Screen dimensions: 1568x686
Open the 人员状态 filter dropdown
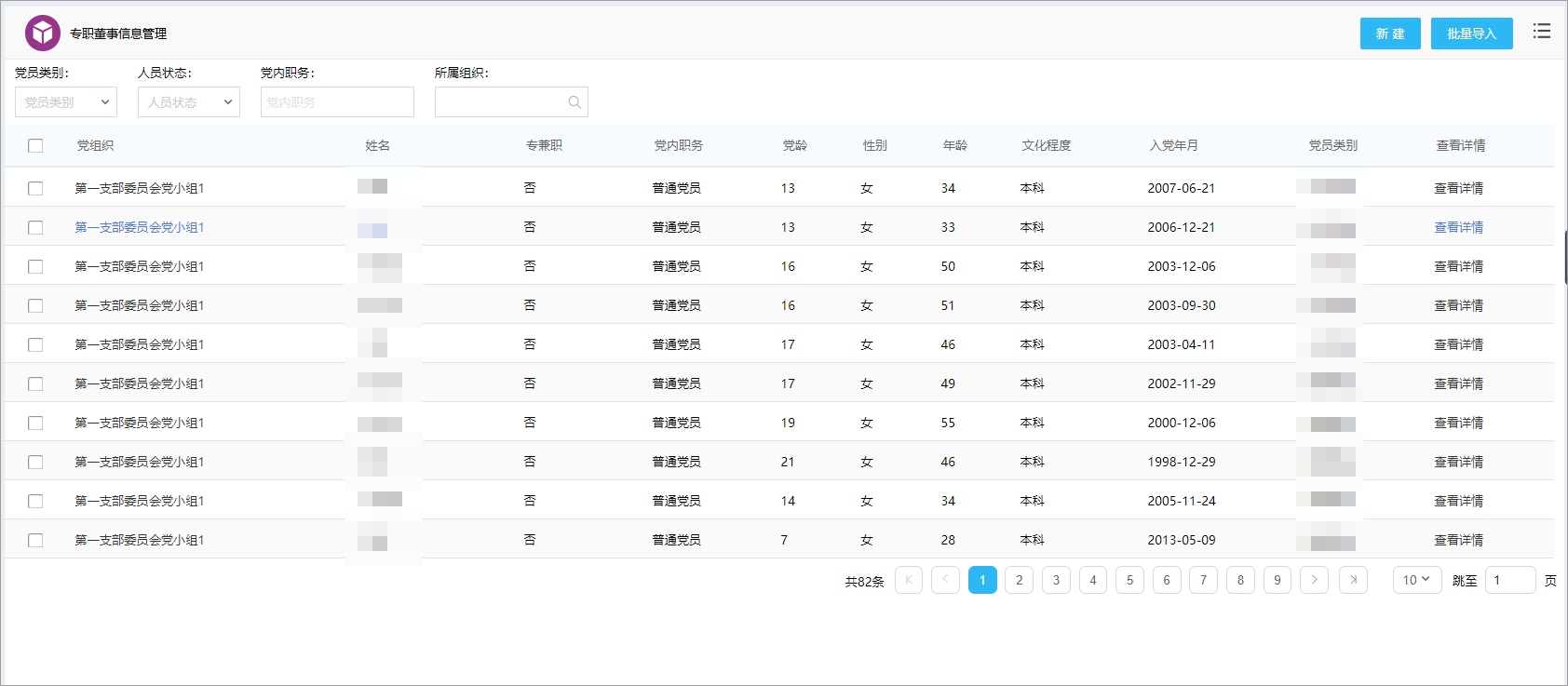pyautogui.click(x=189, y=102)
